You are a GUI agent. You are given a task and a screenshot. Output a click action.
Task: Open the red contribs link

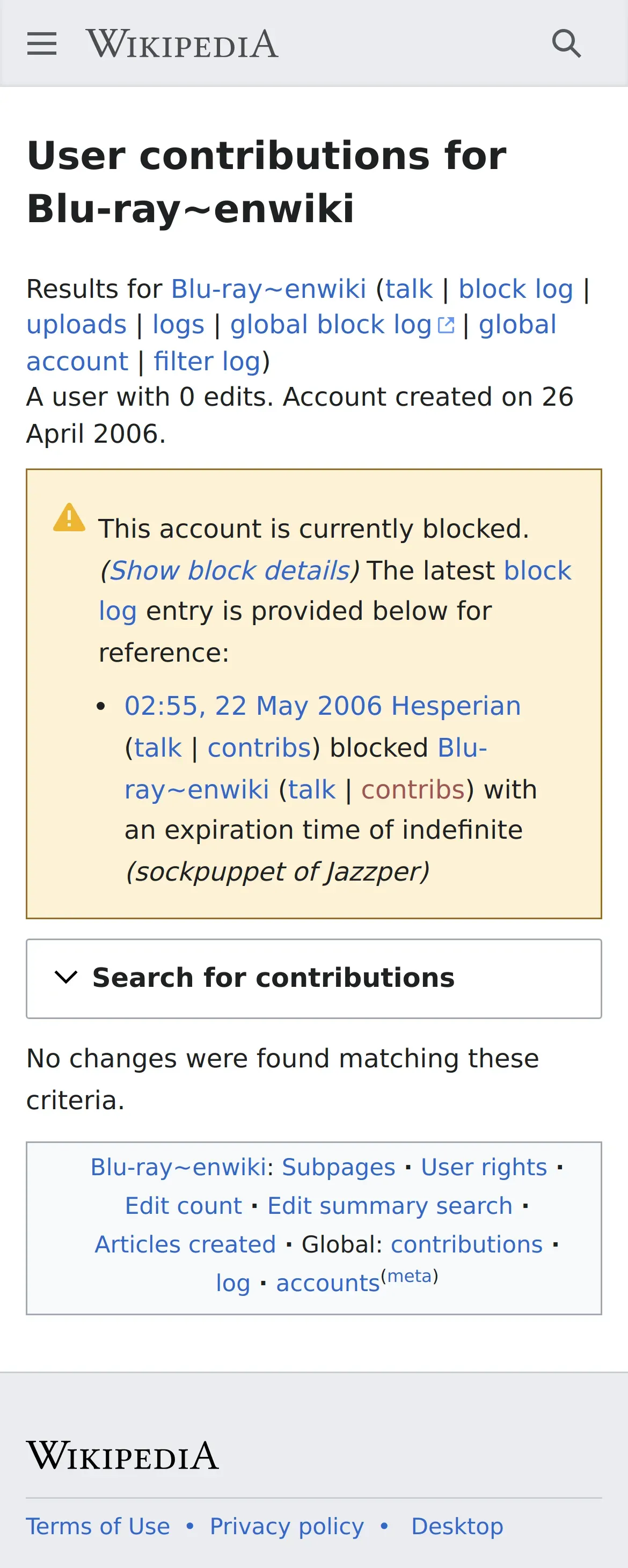click(x=413, y=789)
